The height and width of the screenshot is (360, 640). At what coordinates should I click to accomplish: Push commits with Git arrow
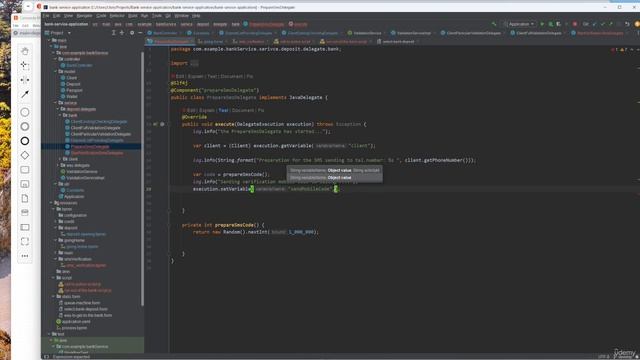click(x=611, y=24)
